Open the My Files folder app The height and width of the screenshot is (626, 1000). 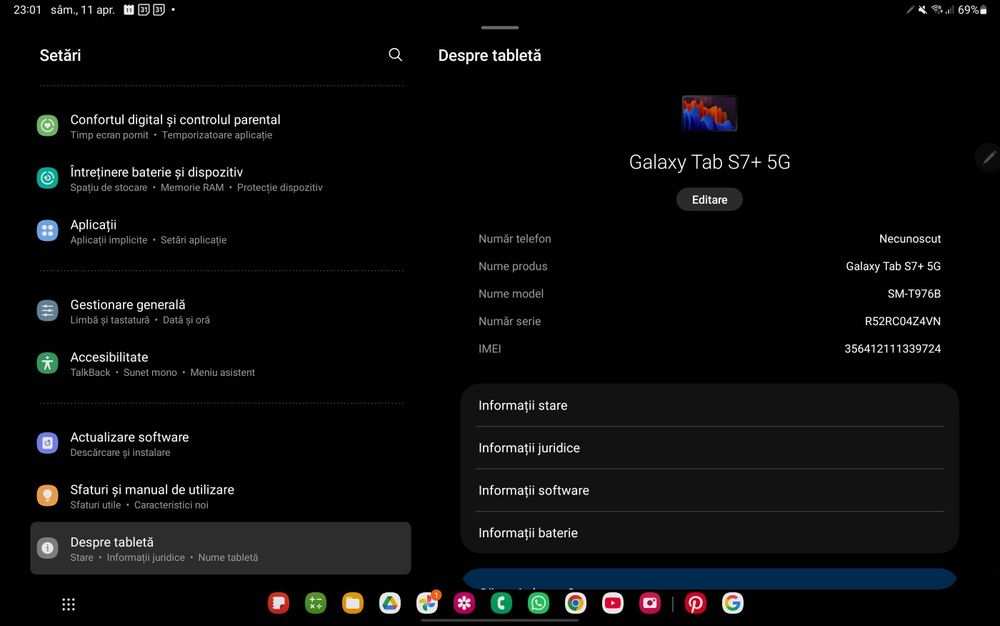[353, 603]
